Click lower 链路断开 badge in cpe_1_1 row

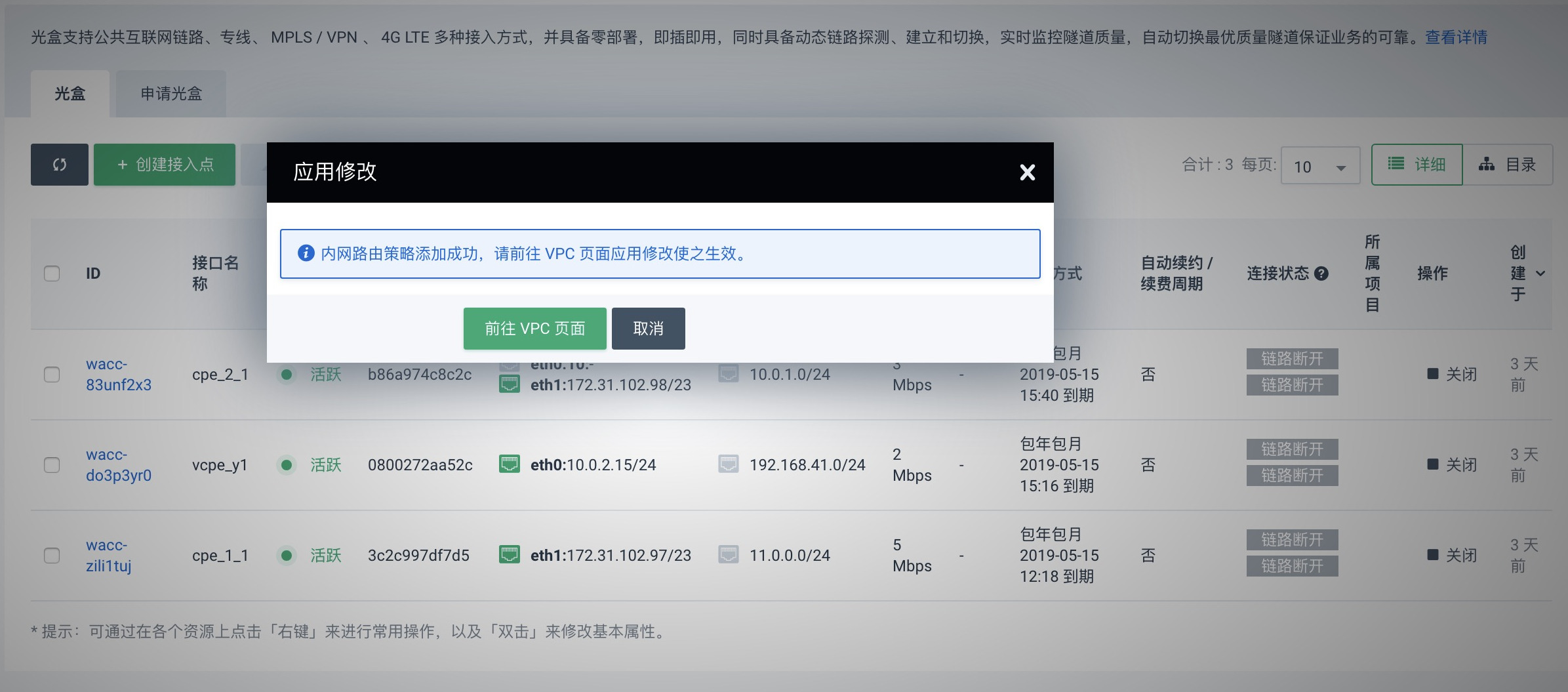coord(1292,566)
